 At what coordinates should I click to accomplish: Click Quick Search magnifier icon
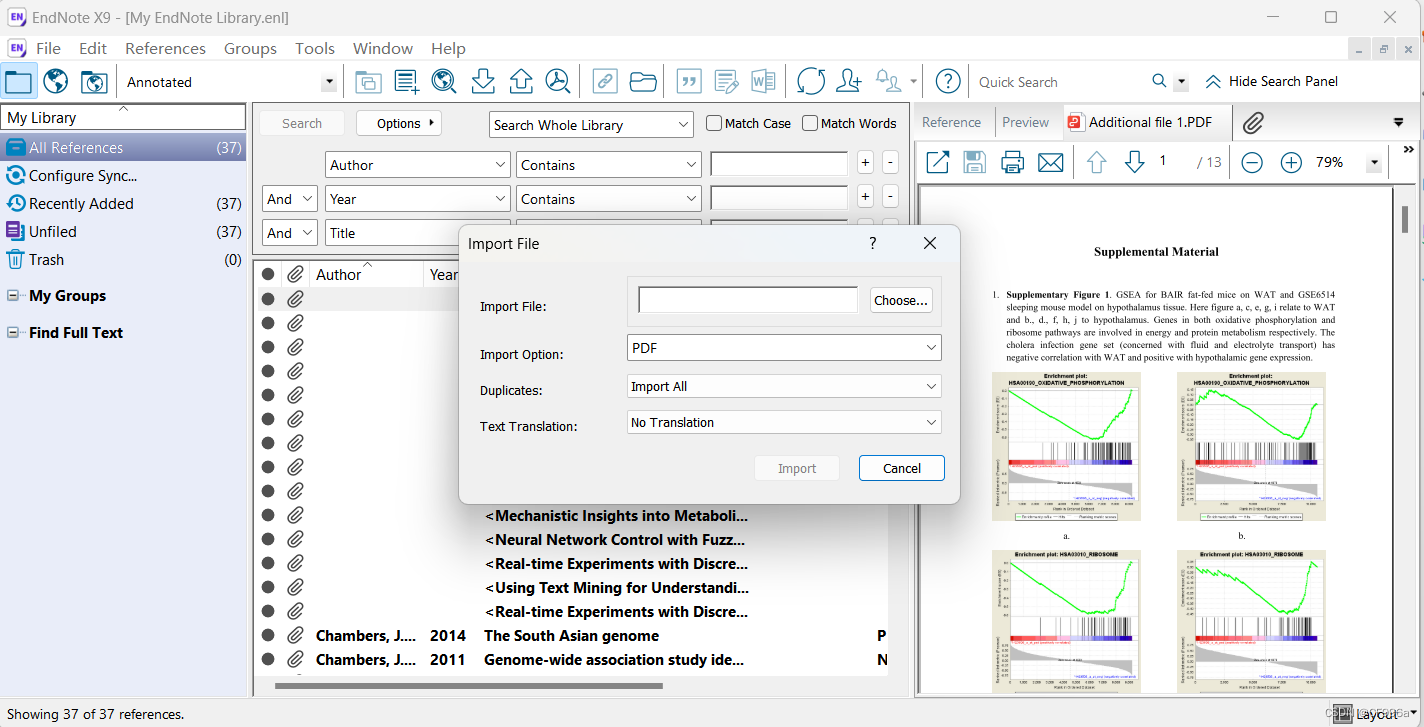(1159, 81)
